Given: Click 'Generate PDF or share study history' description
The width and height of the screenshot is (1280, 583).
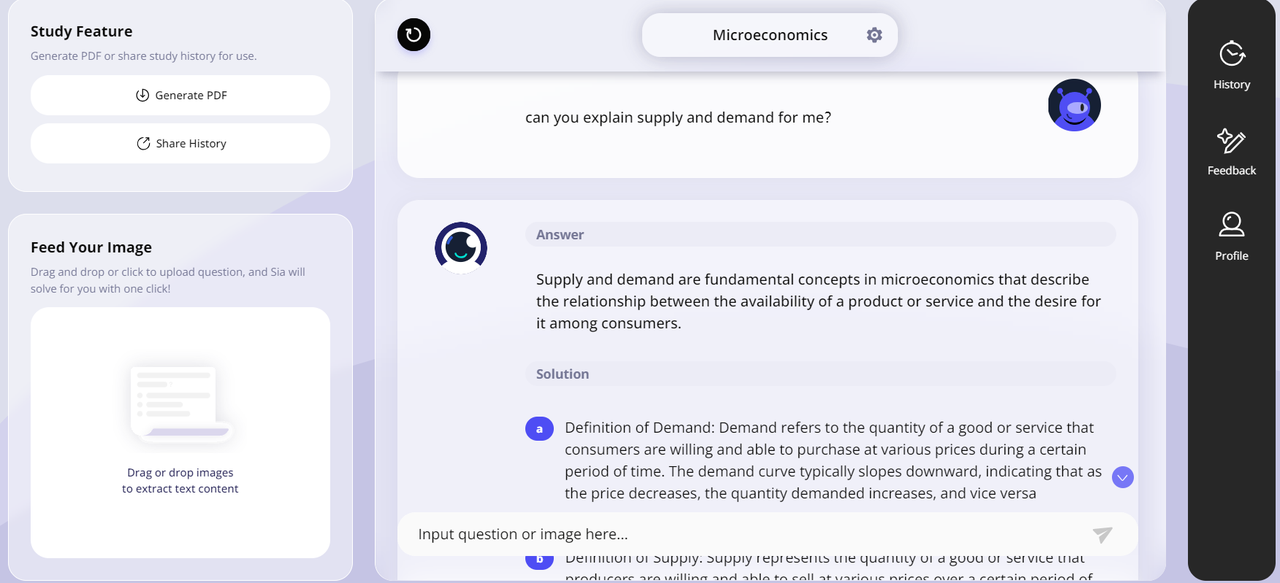Looking at the screenshot, I should (x=143, y=56).
